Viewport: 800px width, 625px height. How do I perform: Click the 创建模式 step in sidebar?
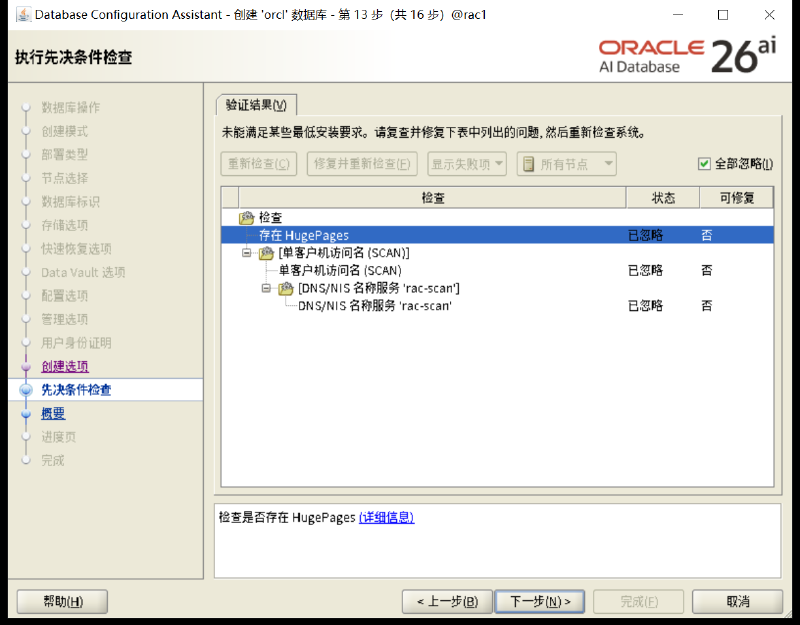click(x=64, y=131)
